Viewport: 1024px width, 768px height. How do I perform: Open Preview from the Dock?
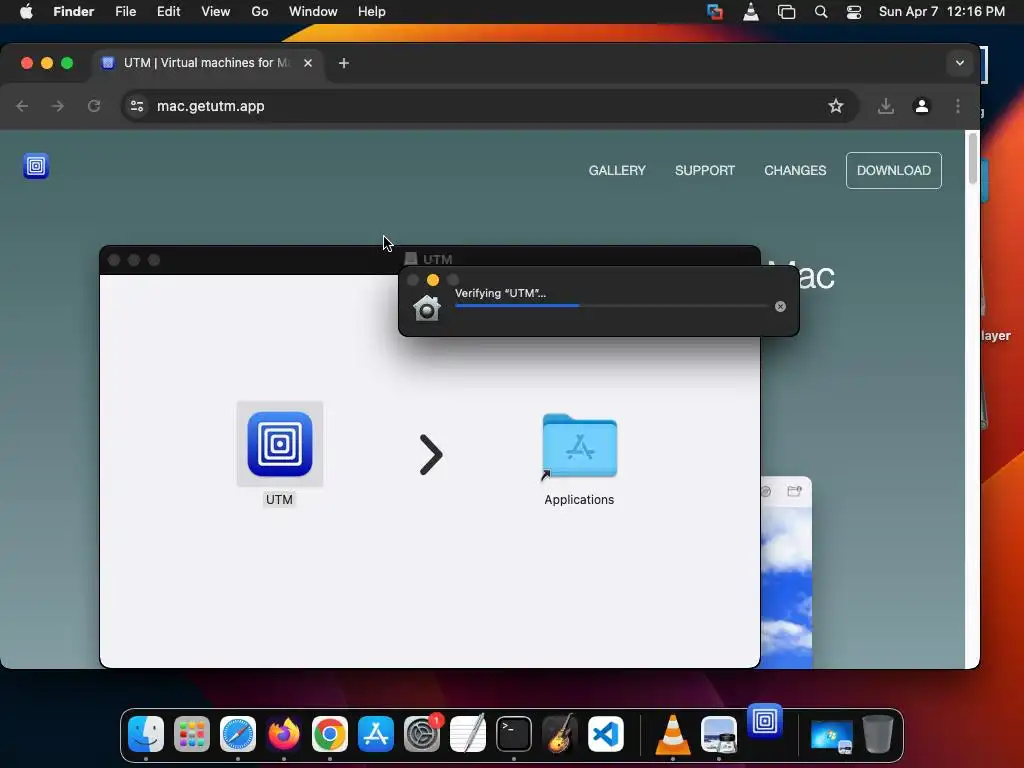719,734
